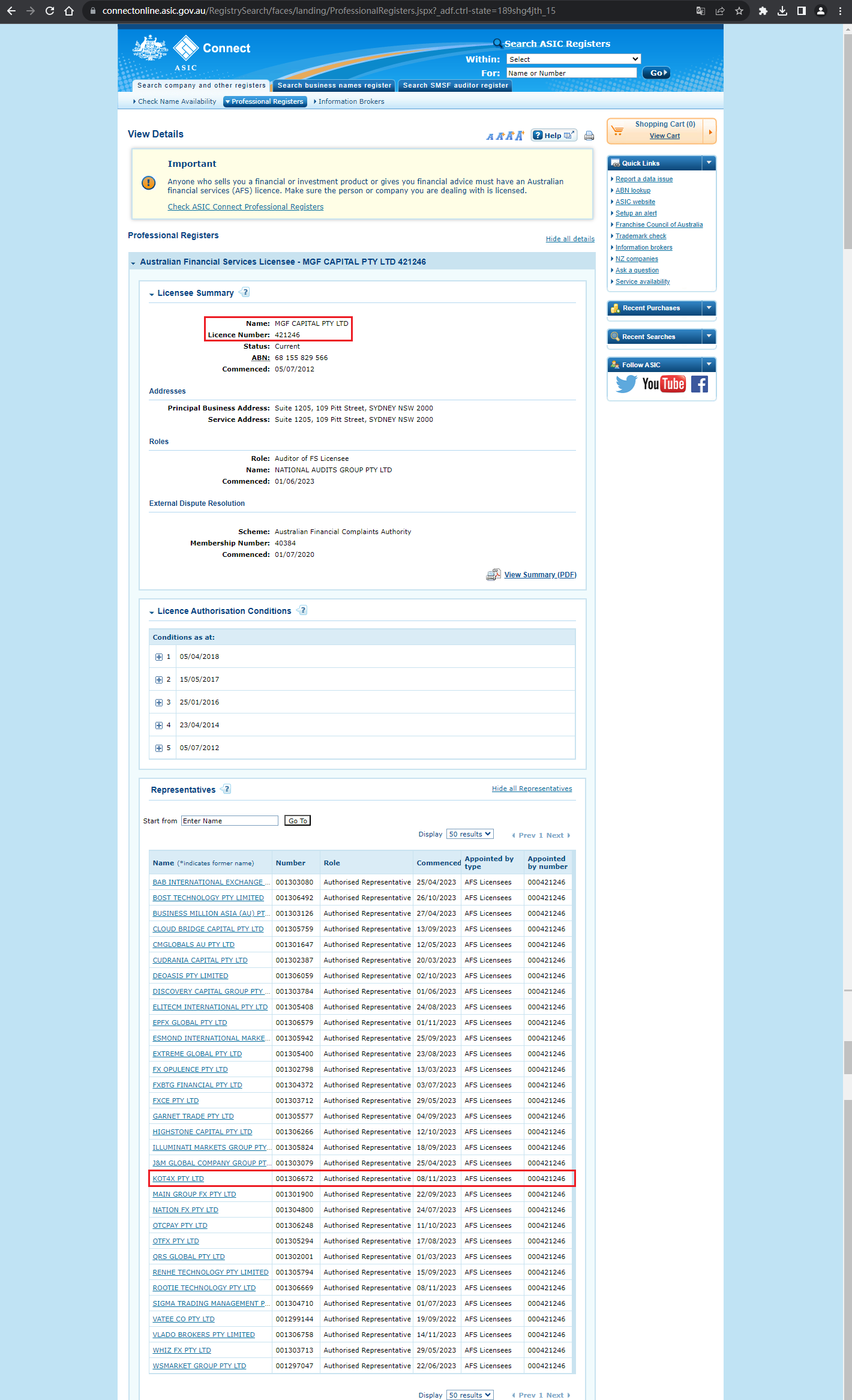Open Check ASIC Connect Professional Registers link

pos(245,206)
